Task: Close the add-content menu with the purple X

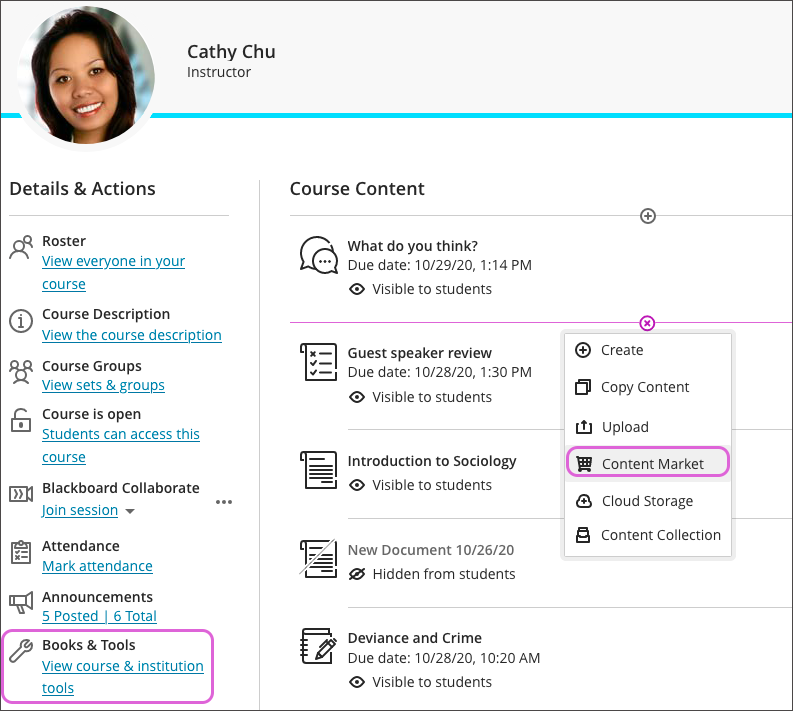Action: coord(647,323)
